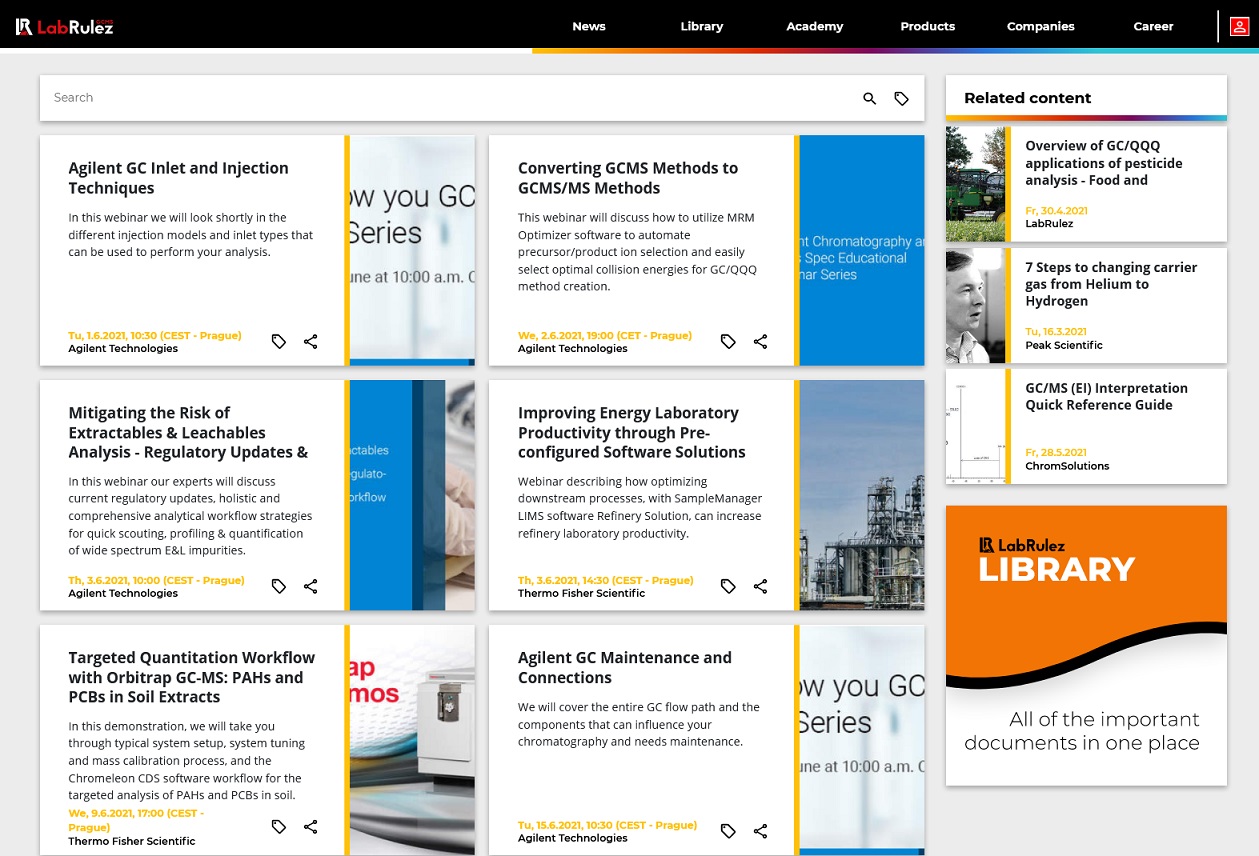Open Overview of GC/QQQ applications related item
The width and height of the screenshot is (1259, 856).
pyautogui.click(x=1104, y=163)
